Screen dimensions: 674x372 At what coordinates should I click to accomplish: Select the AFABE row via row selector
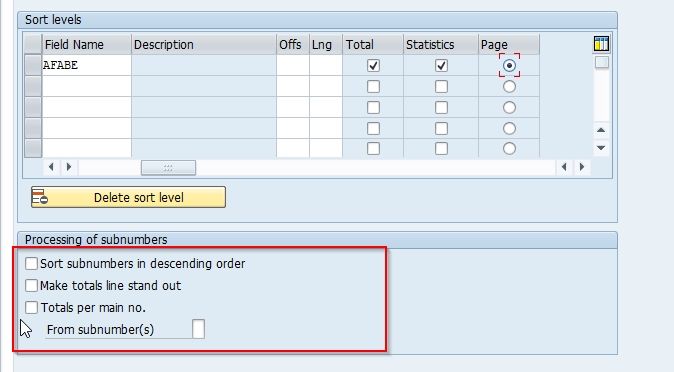[x=33, y=65]
